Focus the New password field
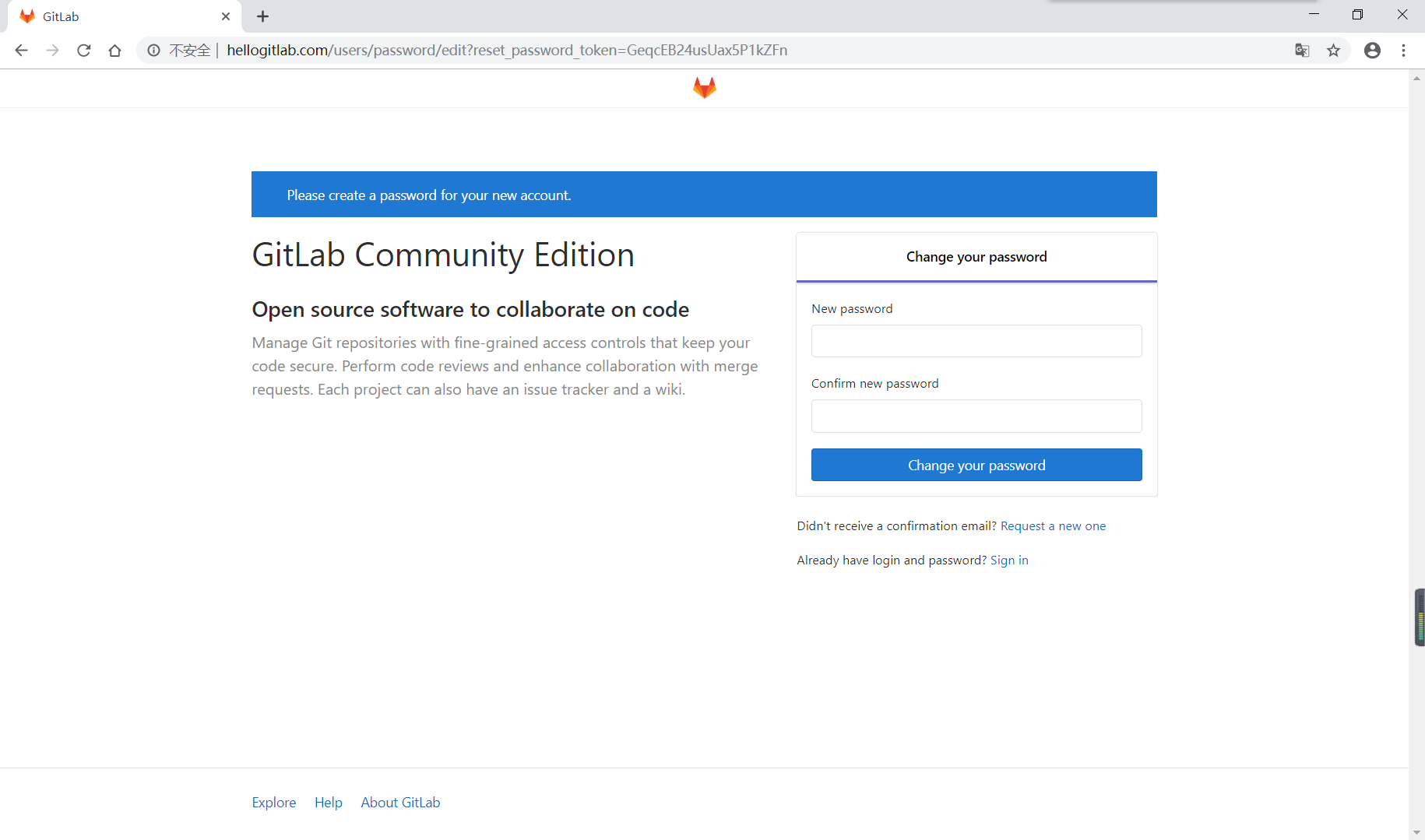The height and width of the screenshot is (840, 1425). [976, 341]
